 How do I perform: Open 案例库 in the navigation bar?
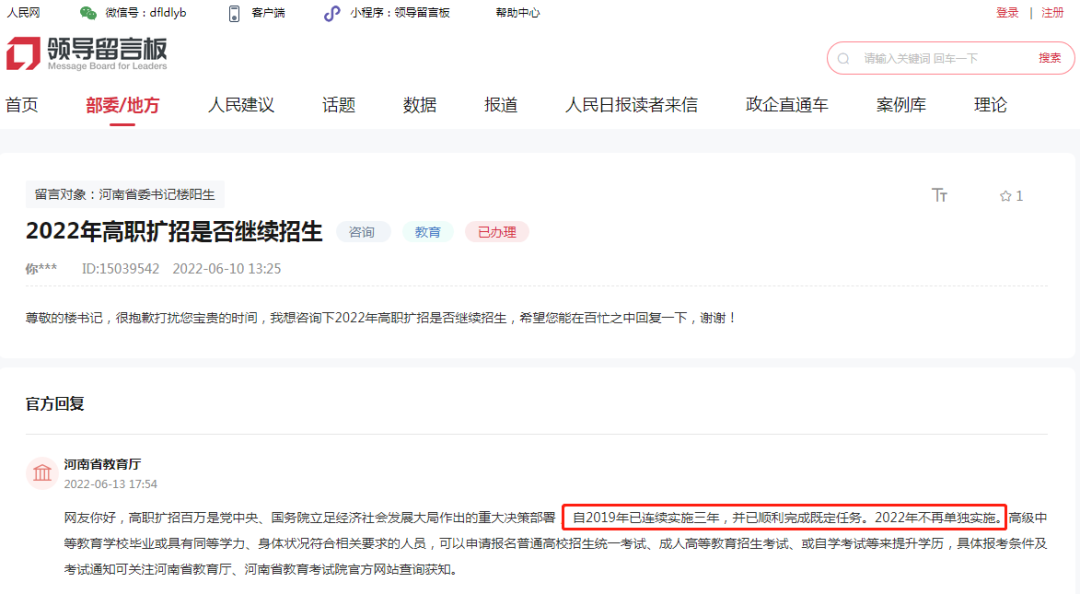pos(901,104)
